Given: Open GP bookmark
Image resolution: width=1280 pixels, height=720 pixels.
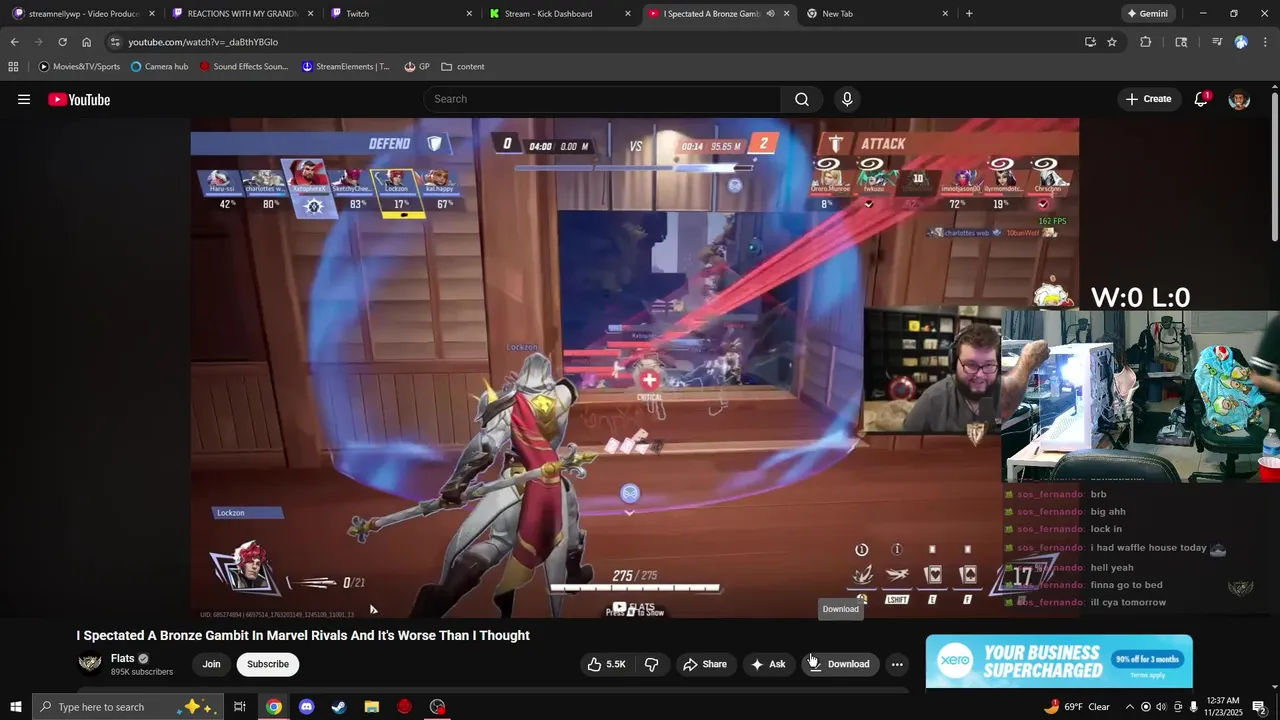Looking at the screenshot, I should point(417,67).
